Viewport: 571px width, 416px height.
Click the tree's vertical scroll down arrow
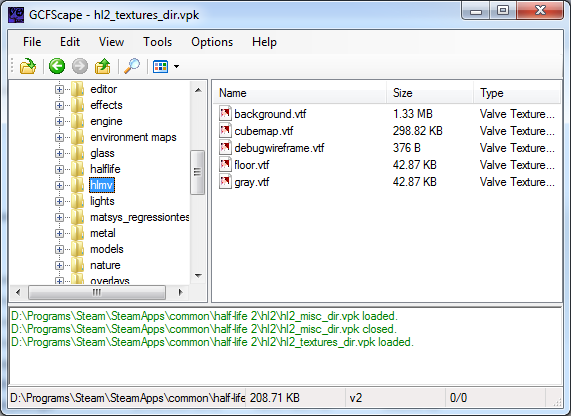point(198,276)
